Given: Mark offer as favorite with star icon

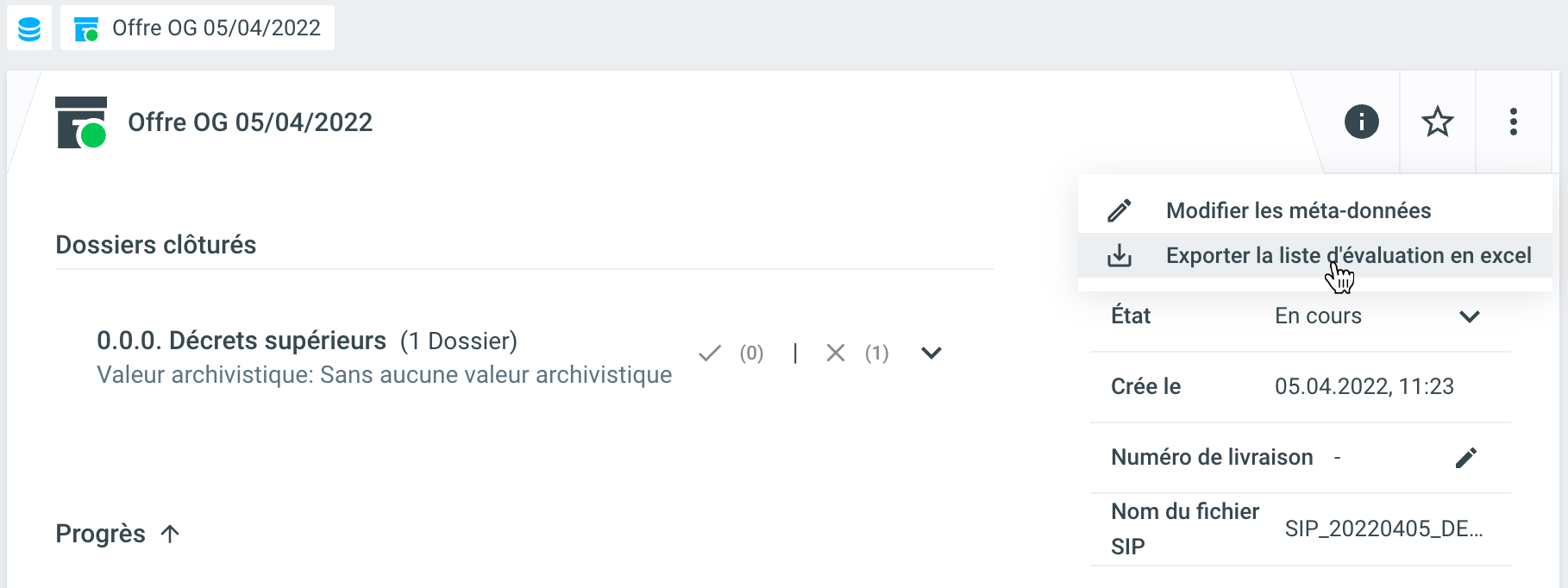Looking at the screenshot, I should pos(1437,122).
